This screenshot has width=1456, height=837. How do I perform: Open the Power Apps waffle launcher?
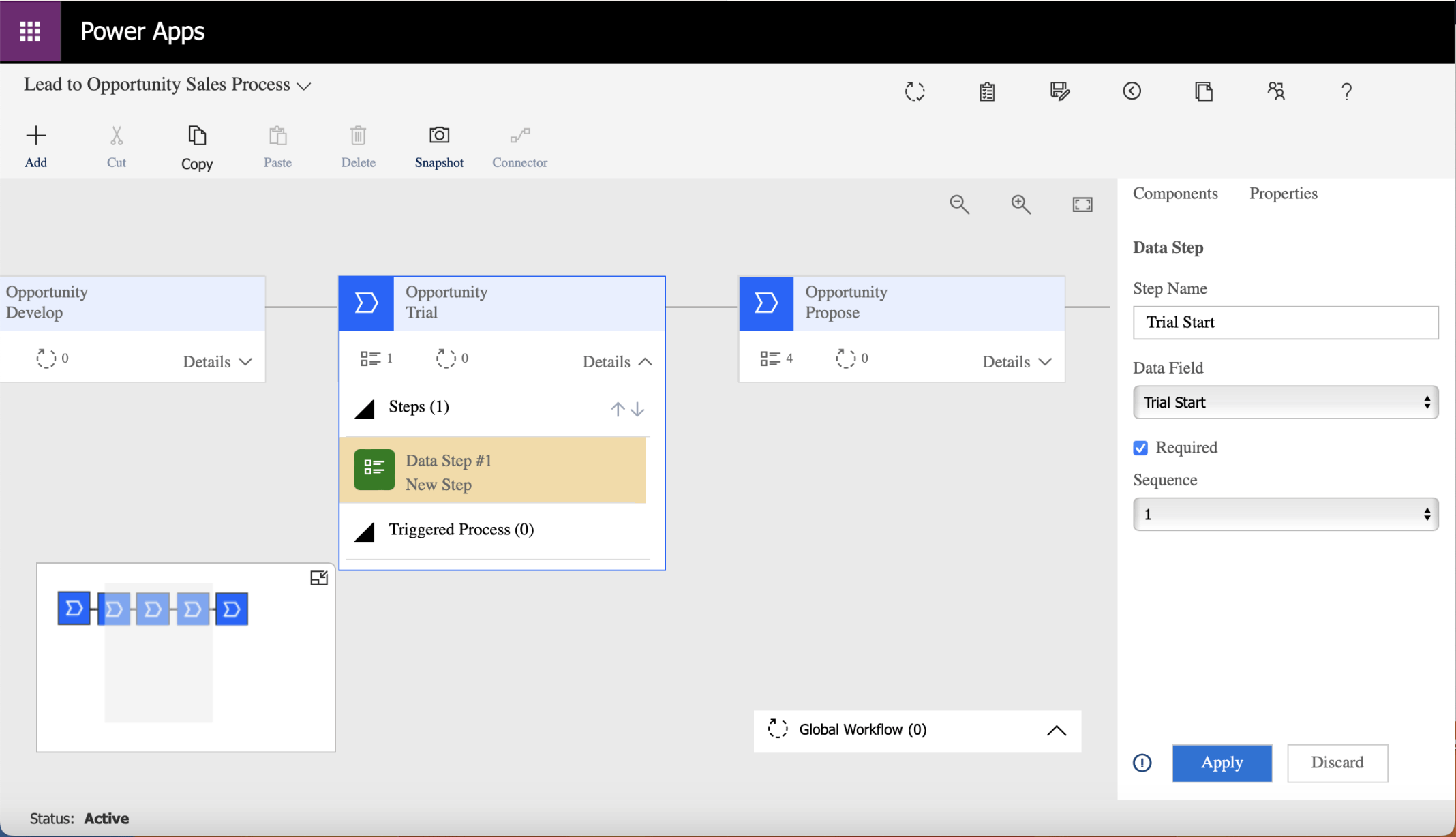tap(30, 31)
